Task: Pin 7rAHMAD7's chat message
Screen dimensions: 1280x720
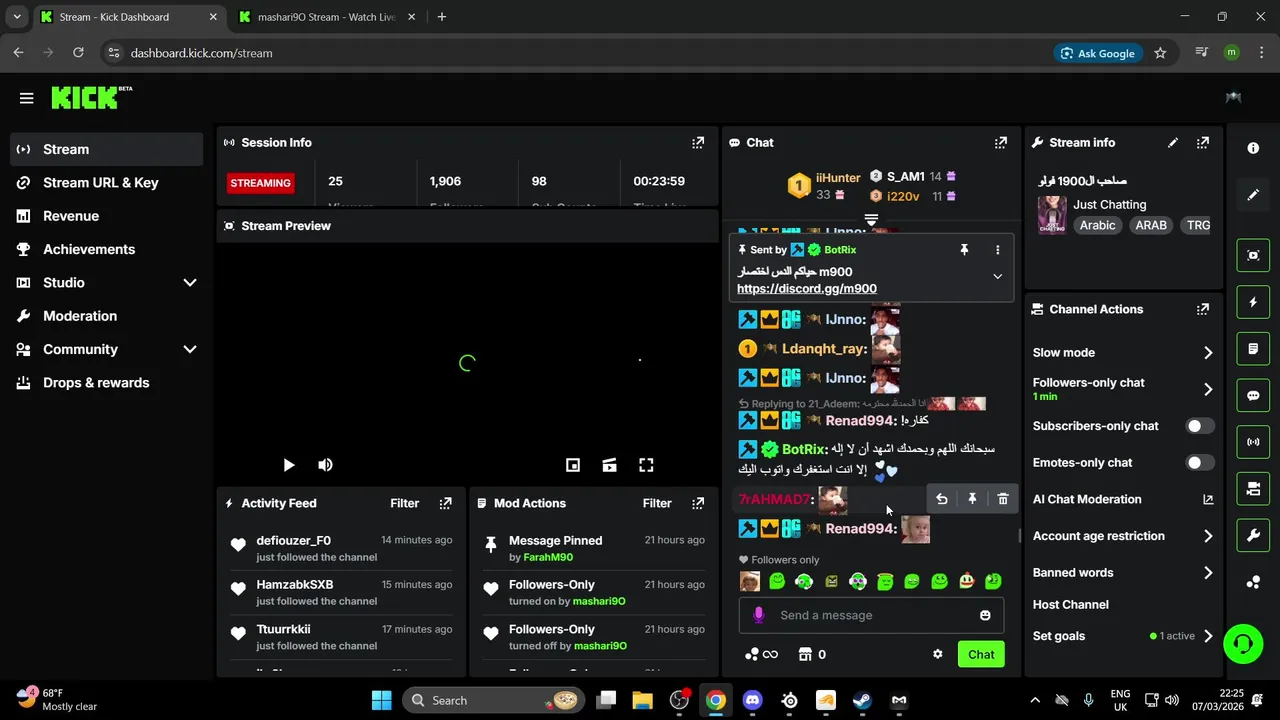Action: 972,499
